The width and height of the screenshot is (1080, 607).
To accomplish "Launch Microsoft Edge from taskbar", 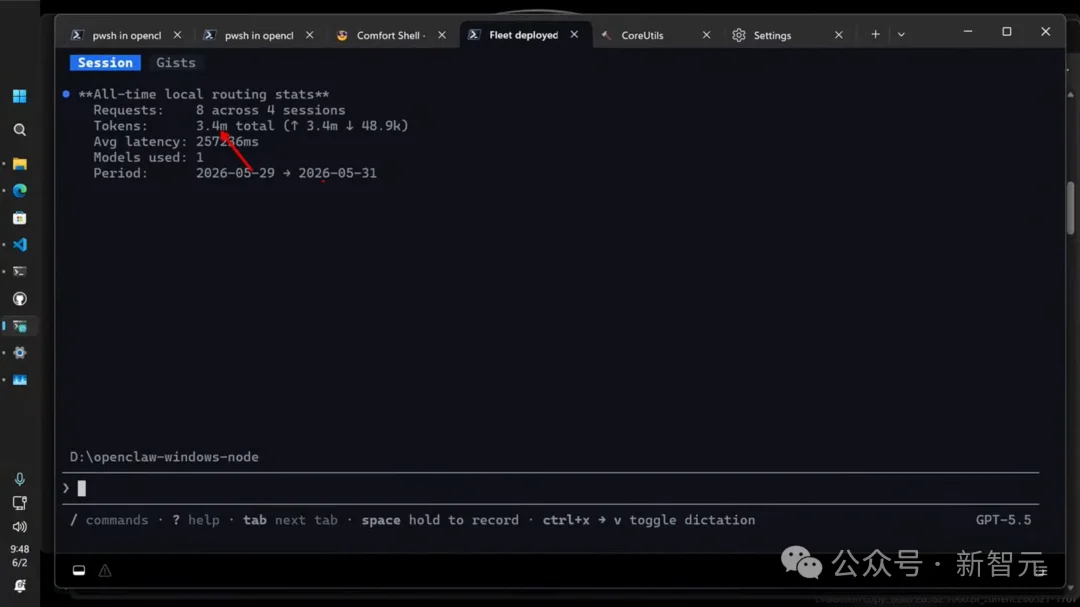I will click(x=19, y=191).
